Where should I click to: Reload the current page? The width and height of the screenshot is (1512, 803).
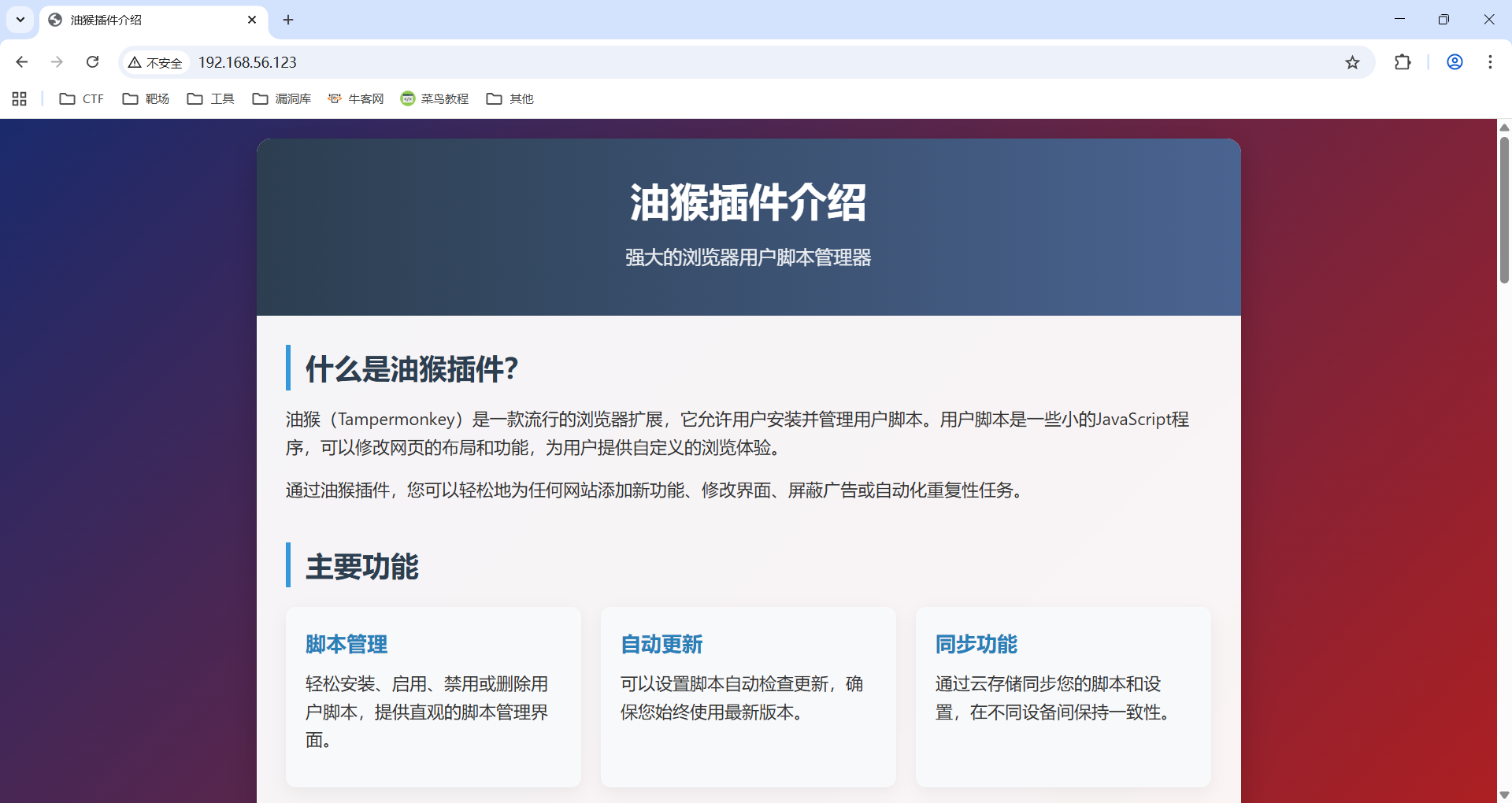[x=92, y=62]
